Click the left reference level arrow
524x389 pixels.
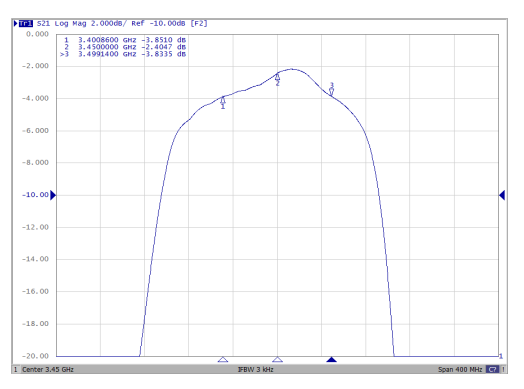tap(53, 195)
